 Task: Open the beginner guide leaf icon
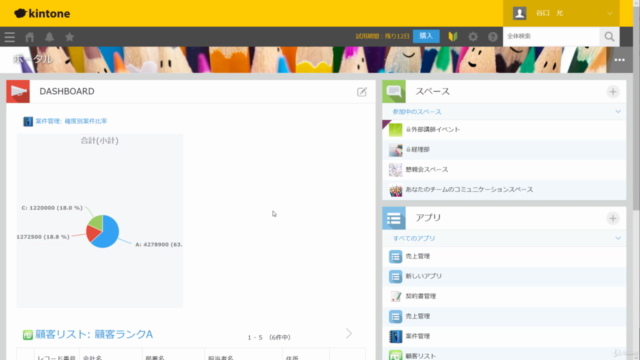(x=453, y=37)
